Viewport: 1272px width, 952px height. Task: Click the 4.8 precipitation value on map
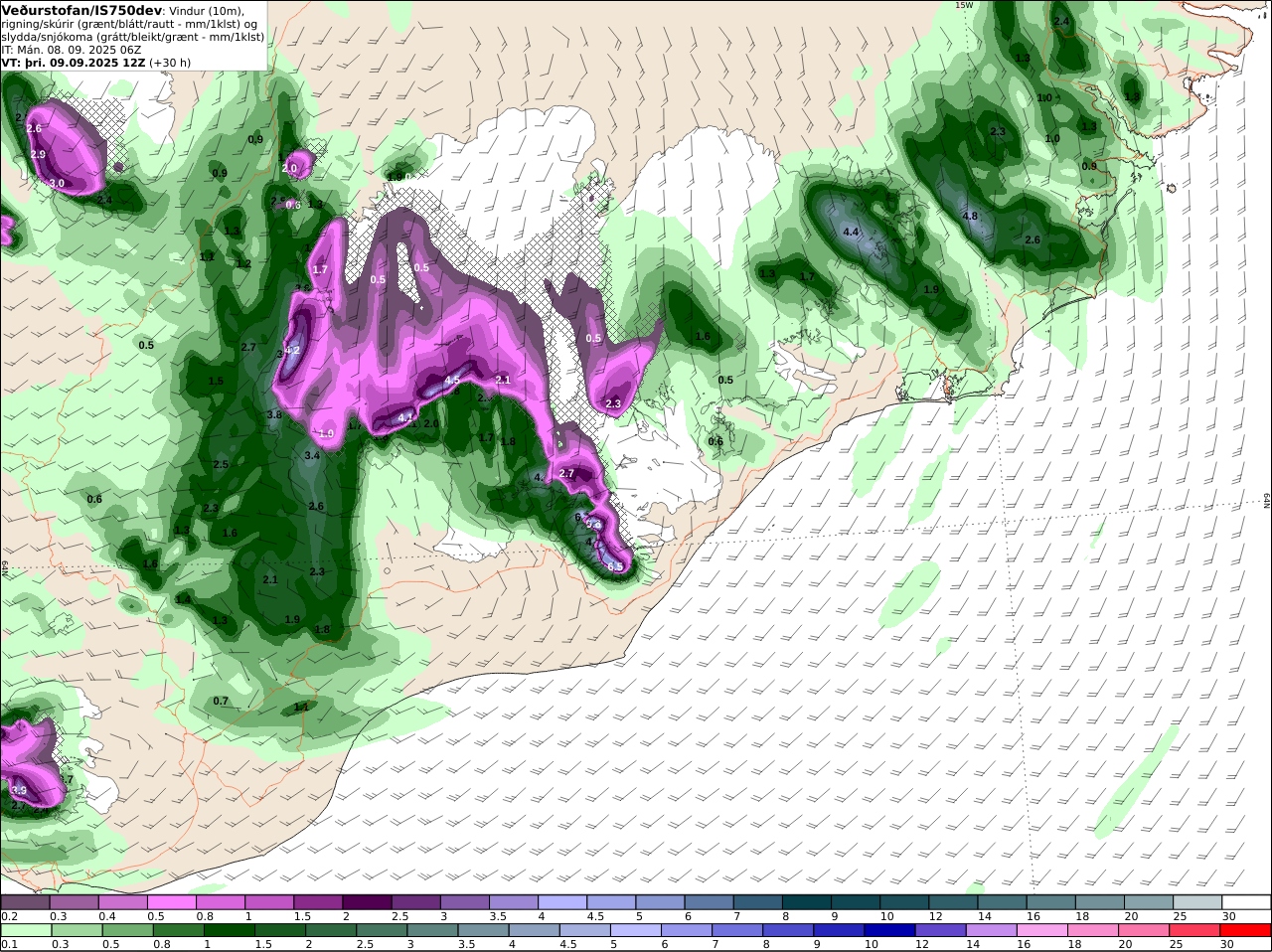click(971, 216)
